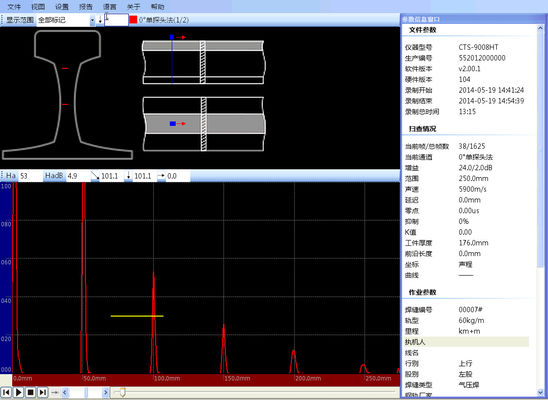
Task: Click the parameter panel vertical scrollbar thumb
Action: [540, 150]
